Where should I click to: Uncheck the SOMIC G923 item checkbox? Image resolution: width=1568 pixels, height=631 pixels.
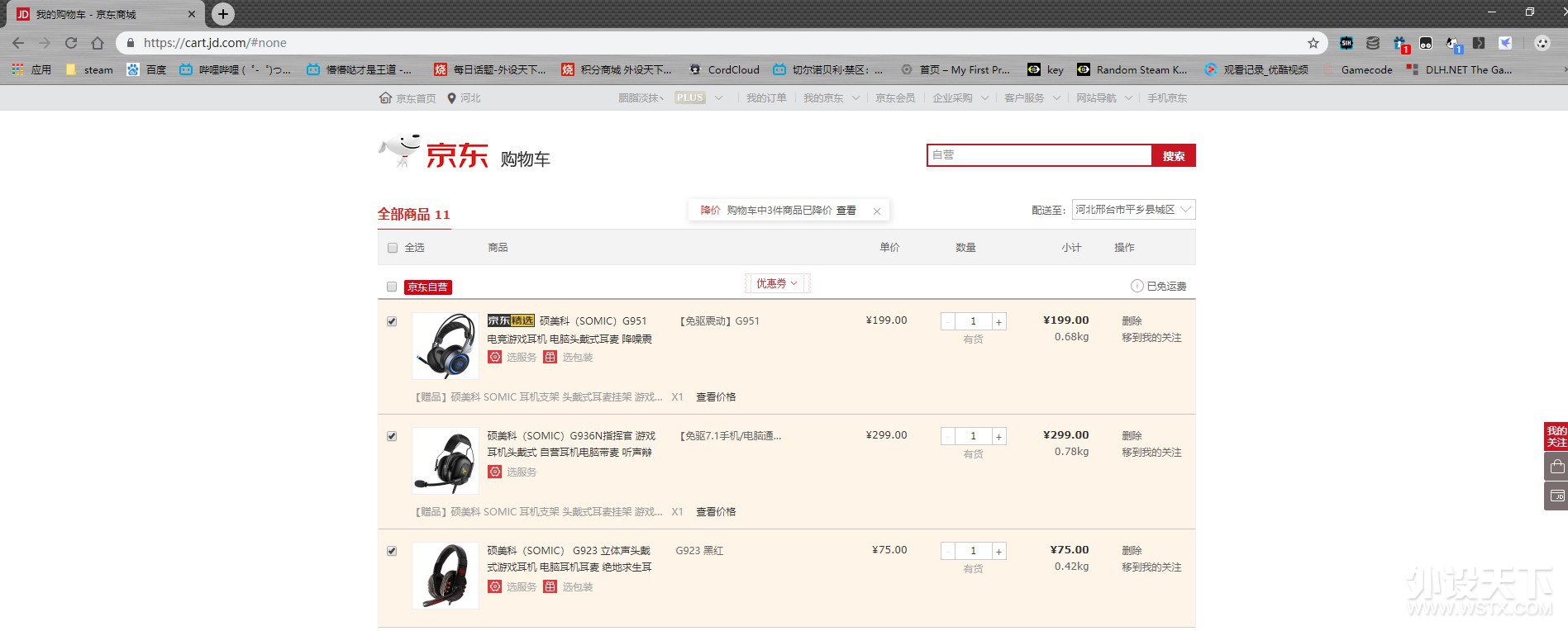392,551
